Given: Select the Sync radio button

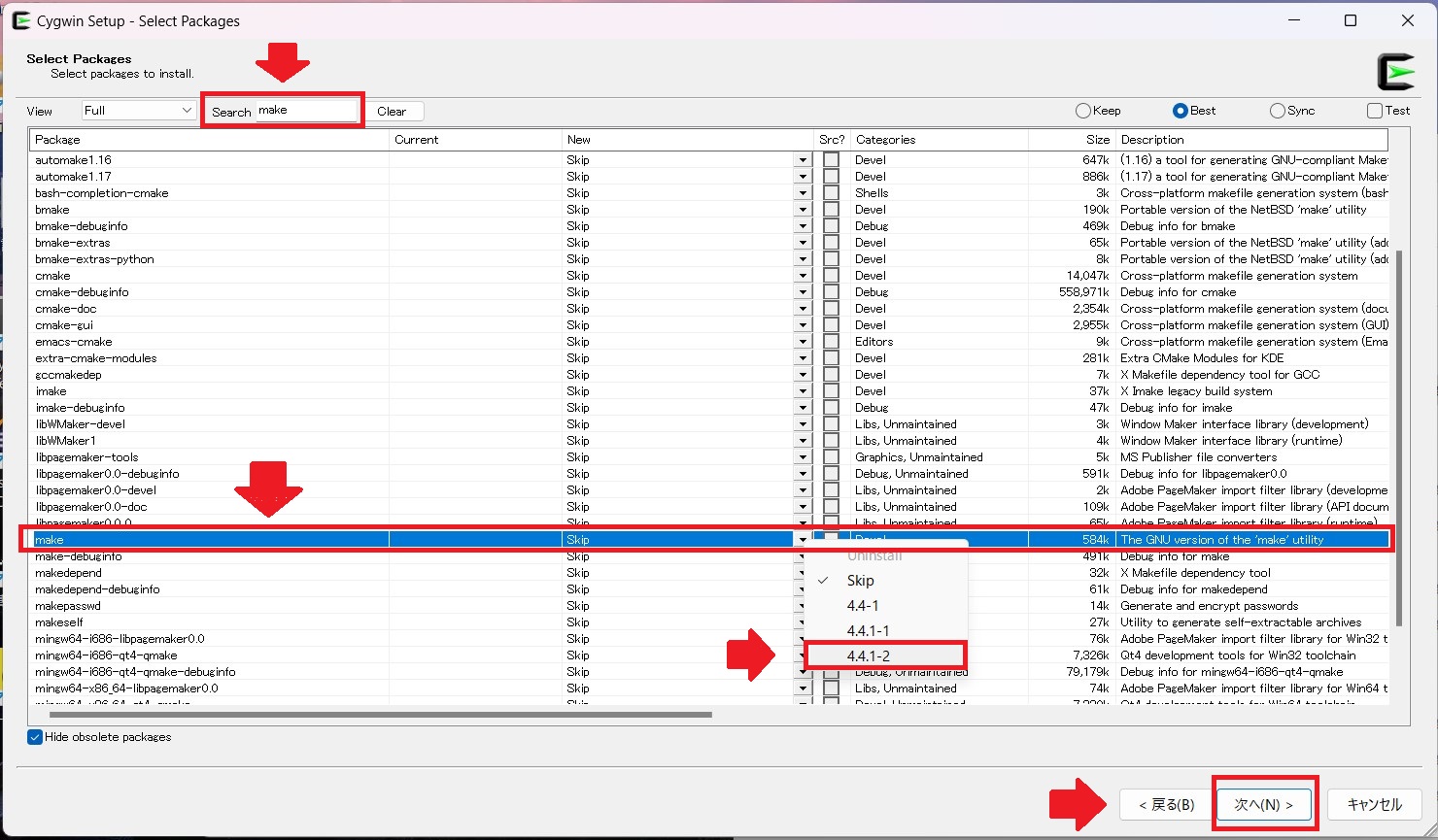Looking at the screenshot, I should (x=1278, y=111).
